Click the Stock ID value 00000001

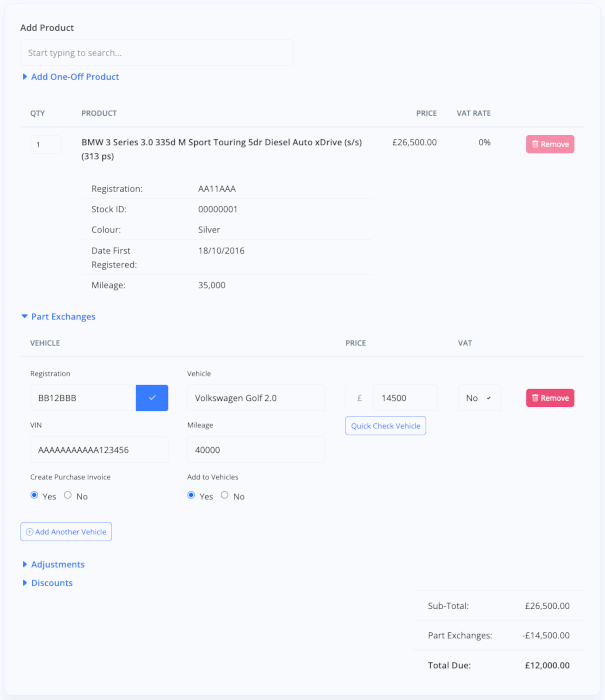click(x=218, y=209)
